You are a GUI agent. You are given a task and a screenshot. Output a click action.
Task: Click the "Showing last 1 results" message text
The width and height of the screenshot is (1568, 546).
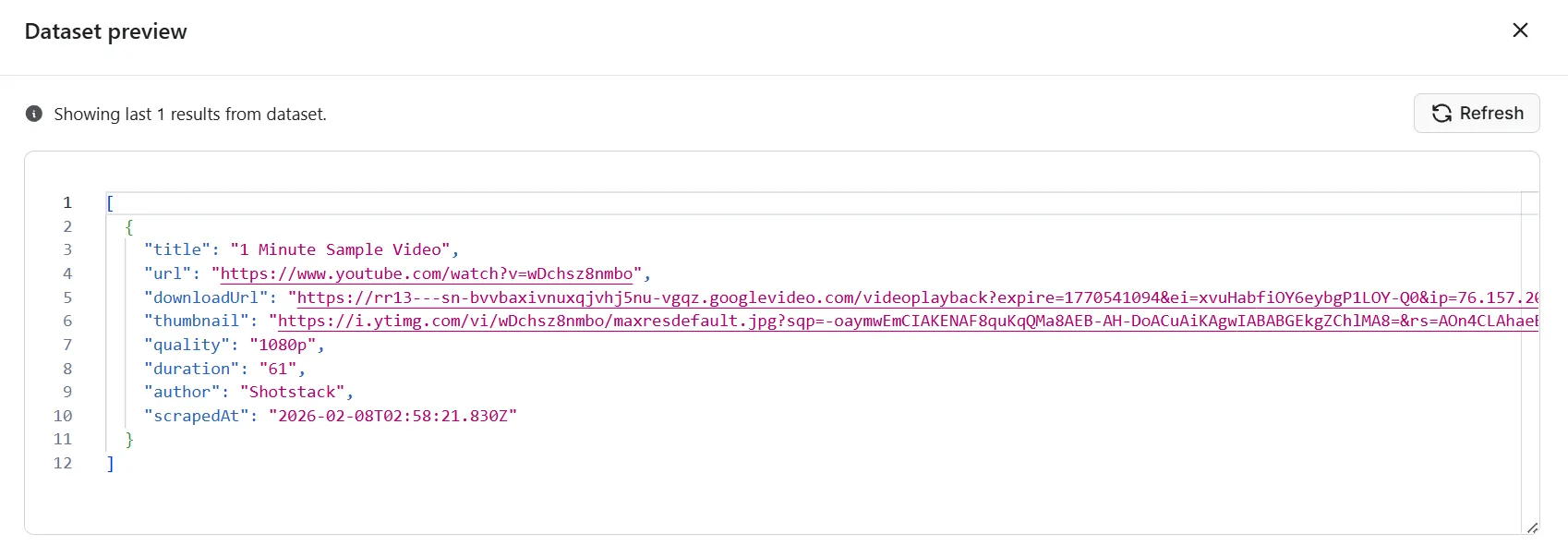(x=189, y=114)
